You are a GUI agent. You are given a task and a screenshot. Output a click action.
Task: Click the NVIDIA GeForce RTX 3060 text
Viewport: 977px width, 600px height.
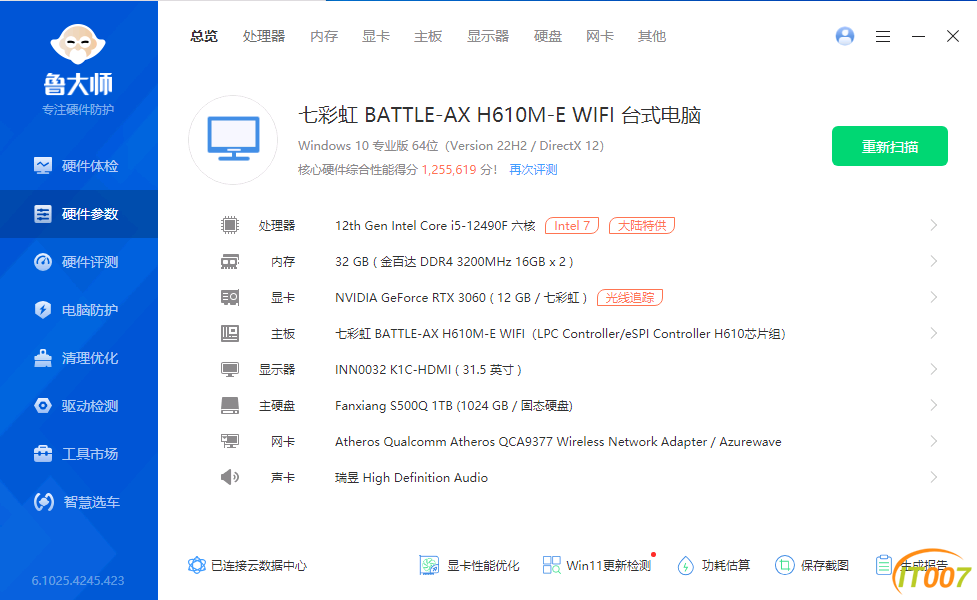[x=410, y=298]
